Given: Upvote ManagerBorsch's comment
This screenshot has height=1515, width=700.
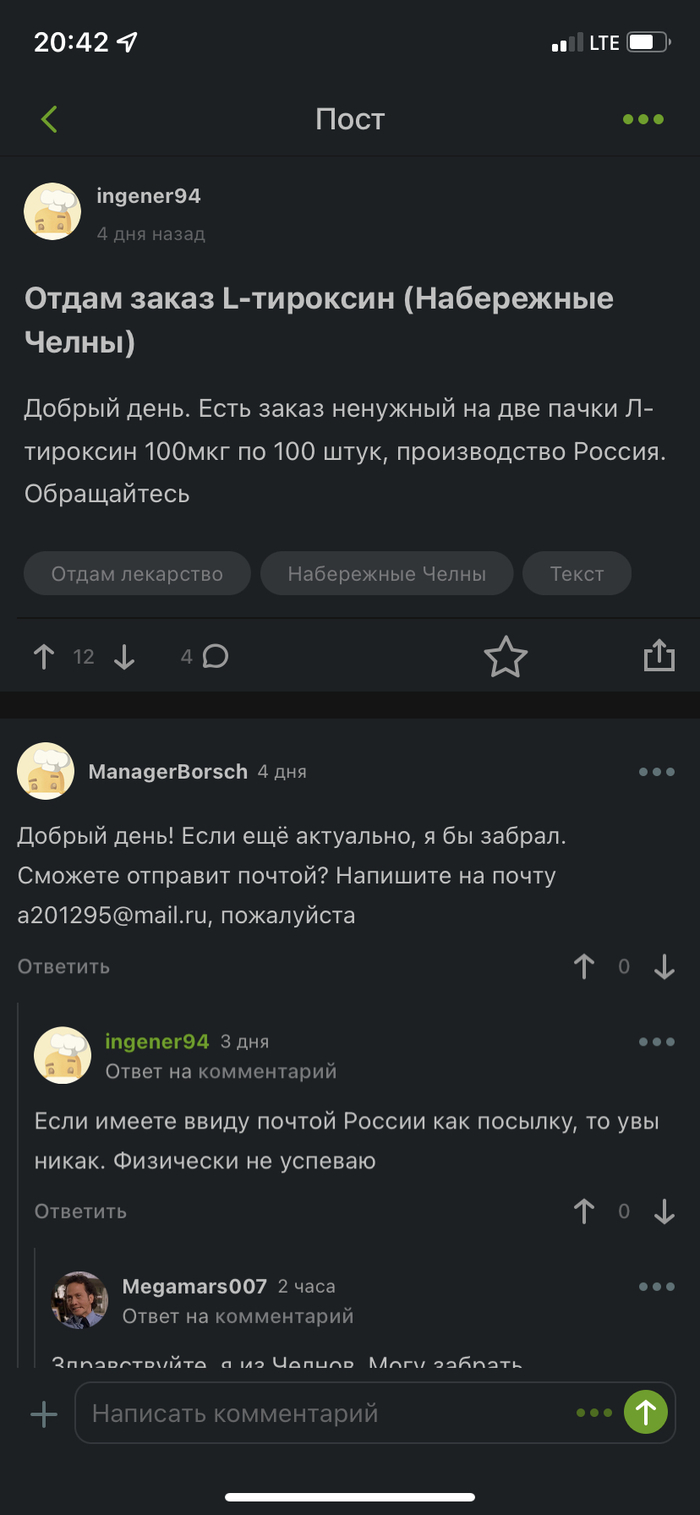Looking at the screenshot, I should point(584,967).
